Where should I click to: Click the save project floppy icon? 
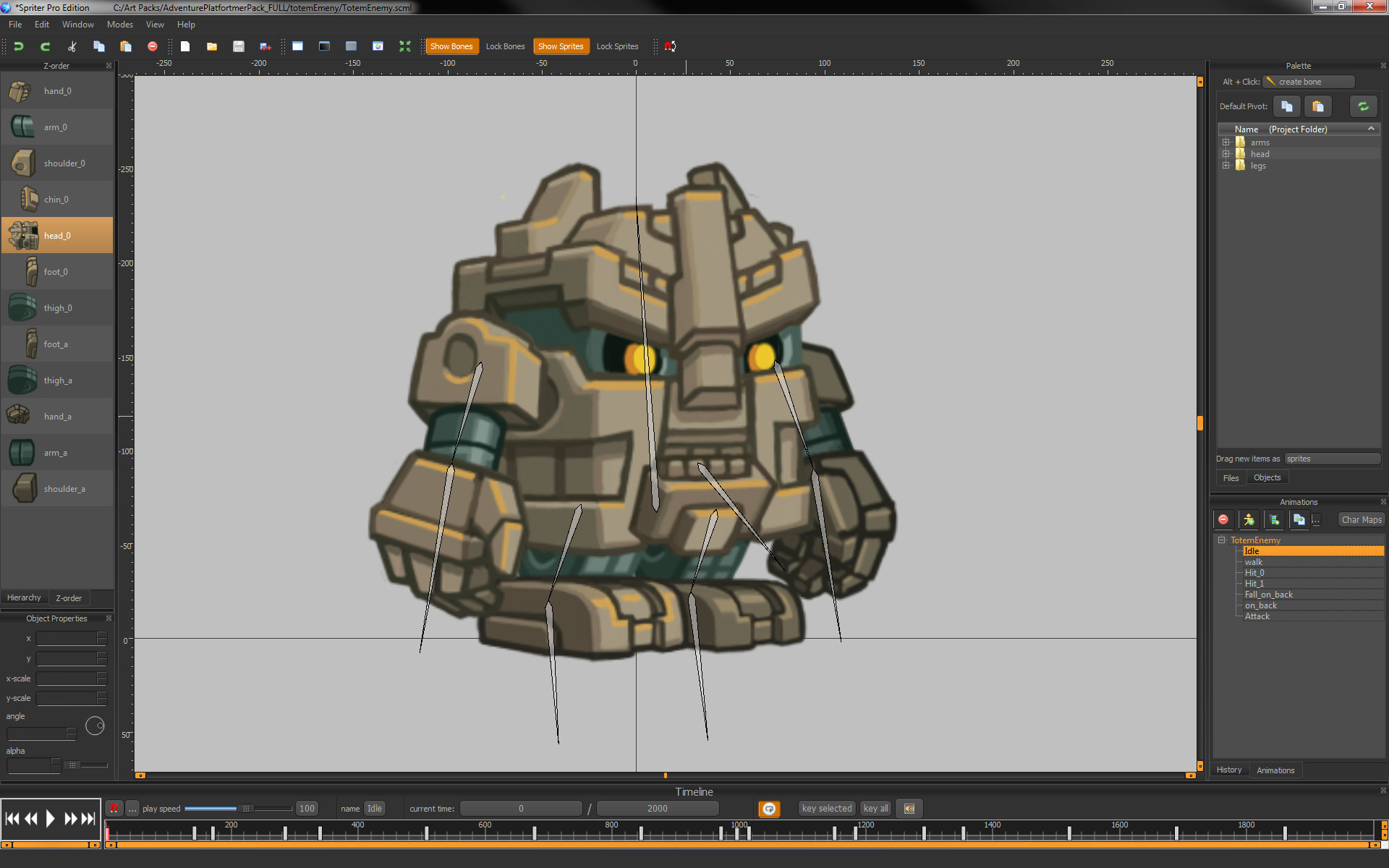point(238,46)
